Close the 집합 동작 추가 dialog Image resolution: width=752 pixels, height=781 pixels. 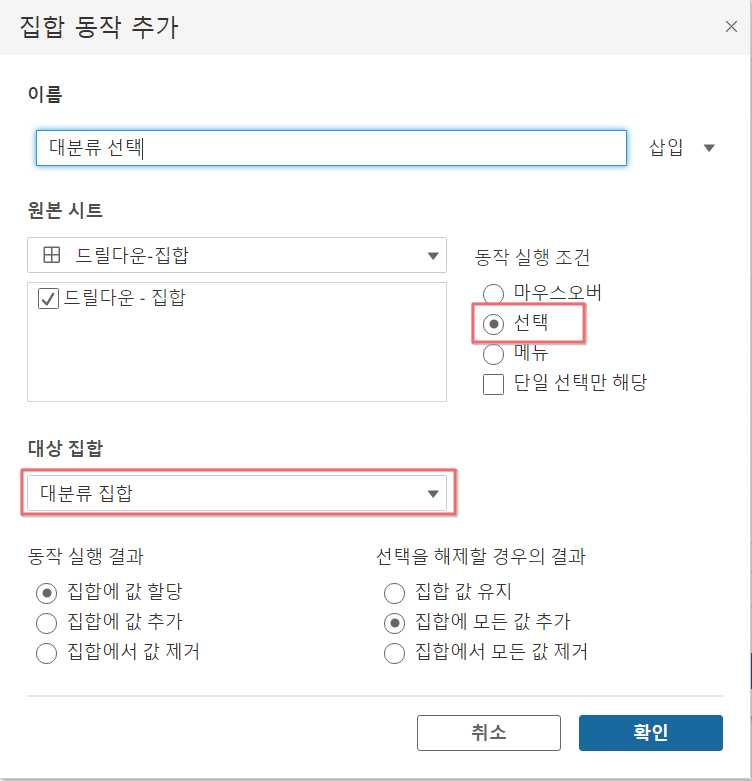pos(731,26)
